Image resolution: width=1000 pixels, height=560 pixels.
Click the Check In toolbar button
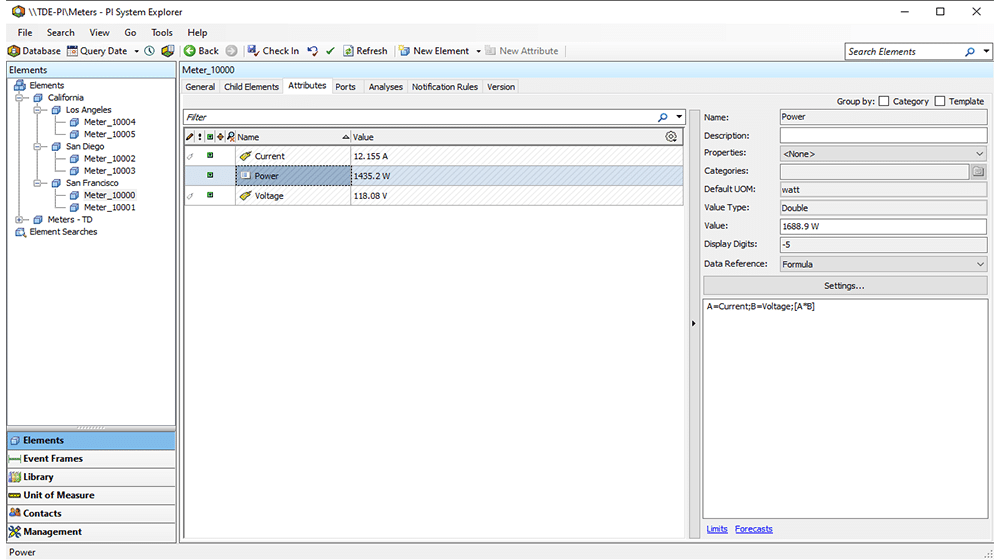click(x=273, y=51)
